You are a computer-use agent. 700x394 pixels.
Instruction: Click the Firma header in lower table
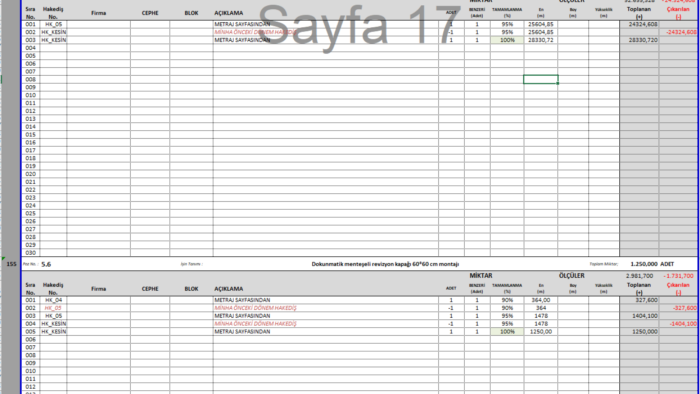point(99,289)
